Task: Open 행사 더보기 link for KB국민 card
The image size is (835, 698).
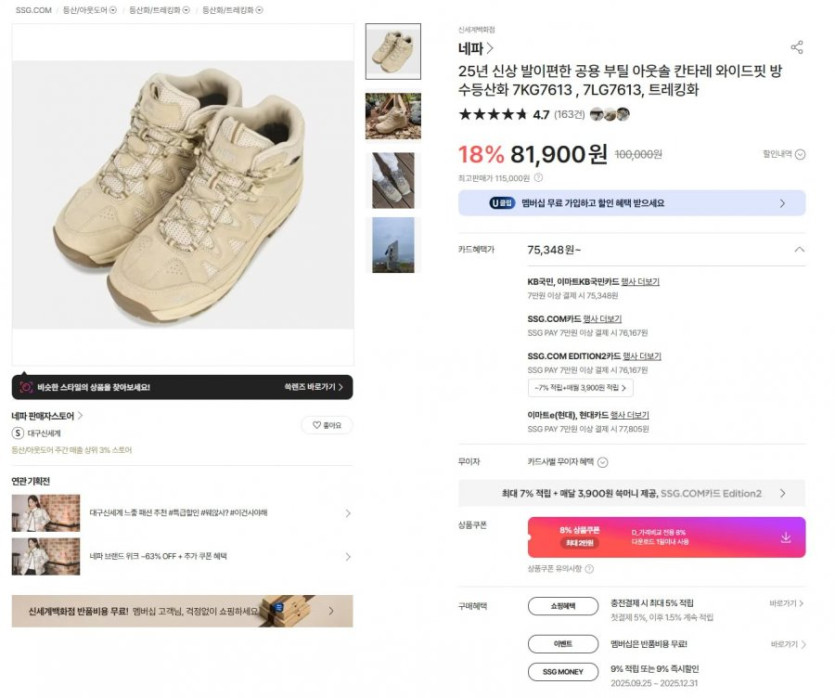Action: click(x=640, y=282)
